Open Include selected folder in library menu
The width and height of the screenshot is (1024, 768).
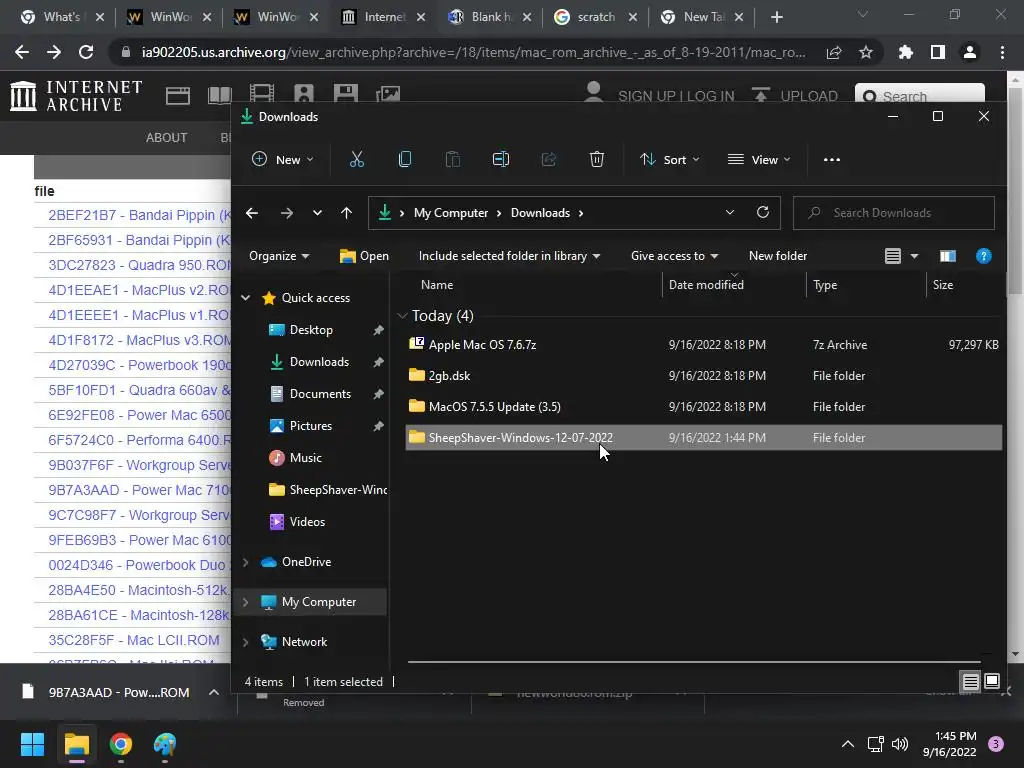(509, 256)
